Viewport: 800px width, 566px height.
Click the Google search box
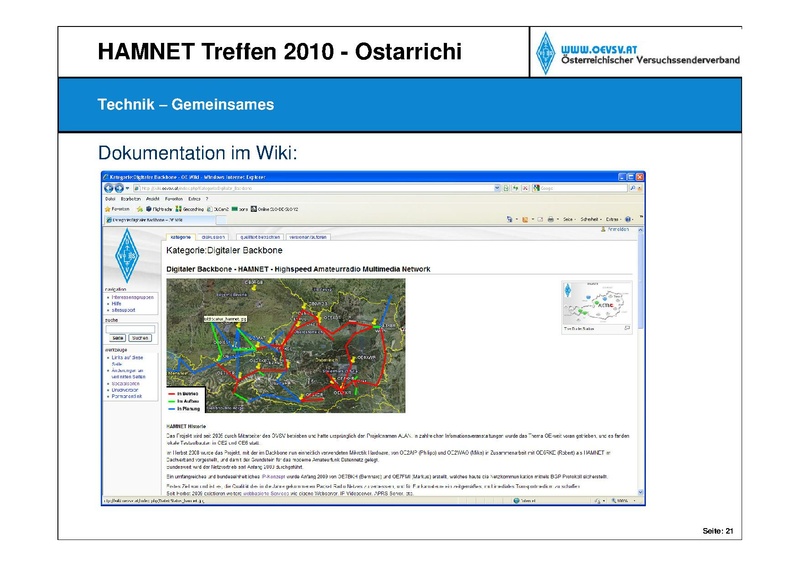tap(580, 188)
